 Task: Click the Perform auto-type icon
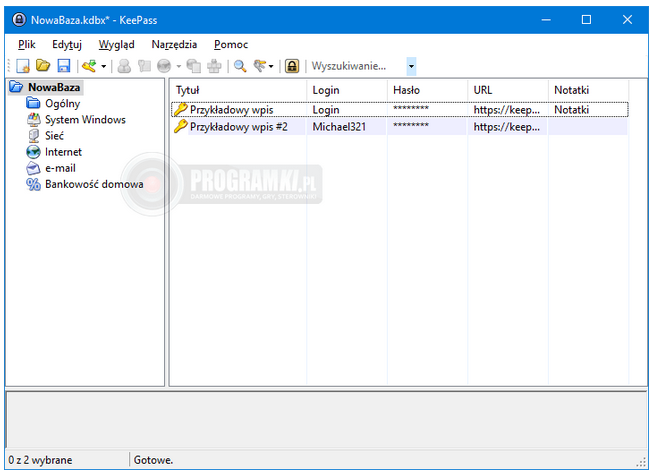click(x=214, y=66)
